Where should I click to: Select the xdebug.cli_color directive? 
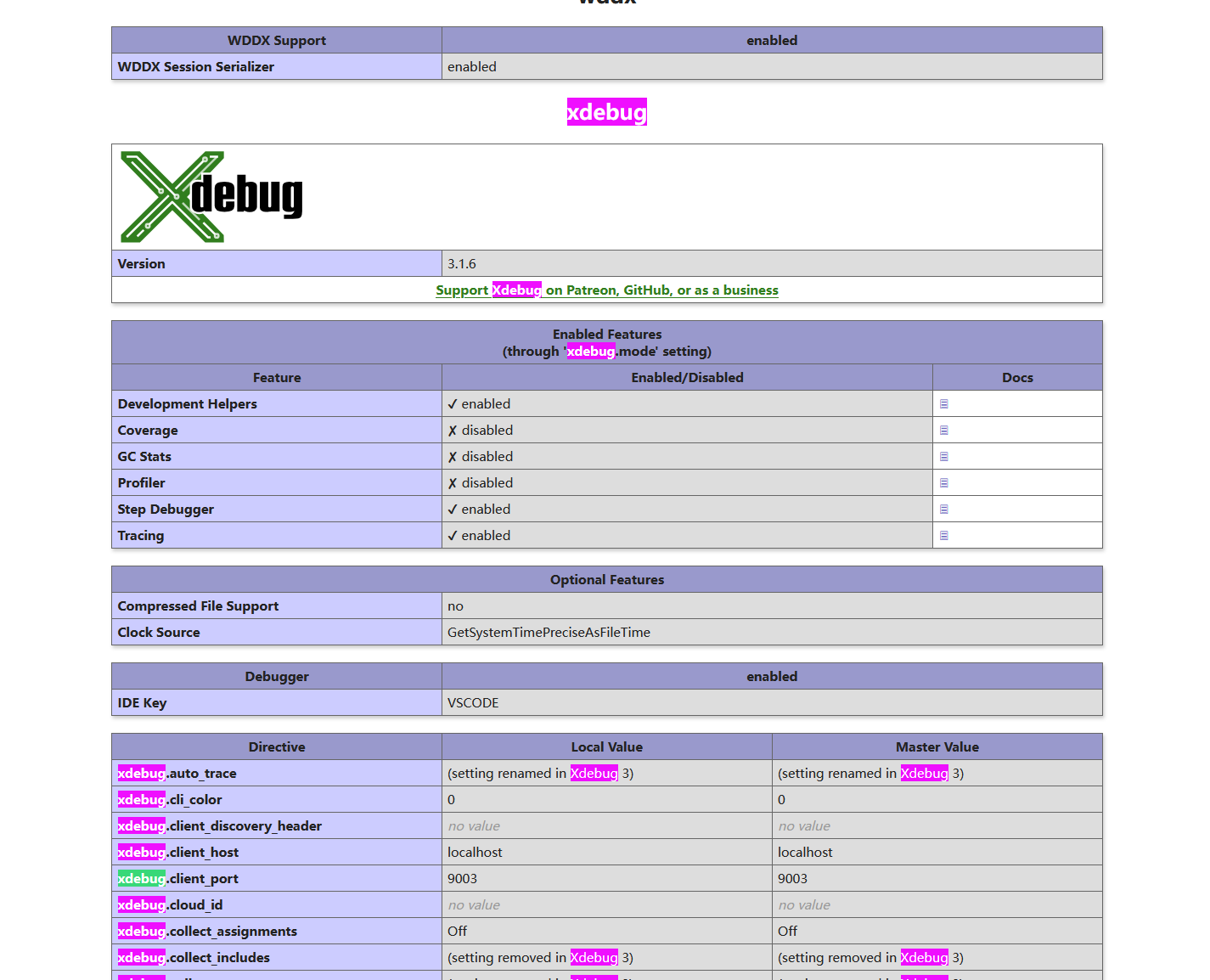pyautogui.click(x=169, y=800)
